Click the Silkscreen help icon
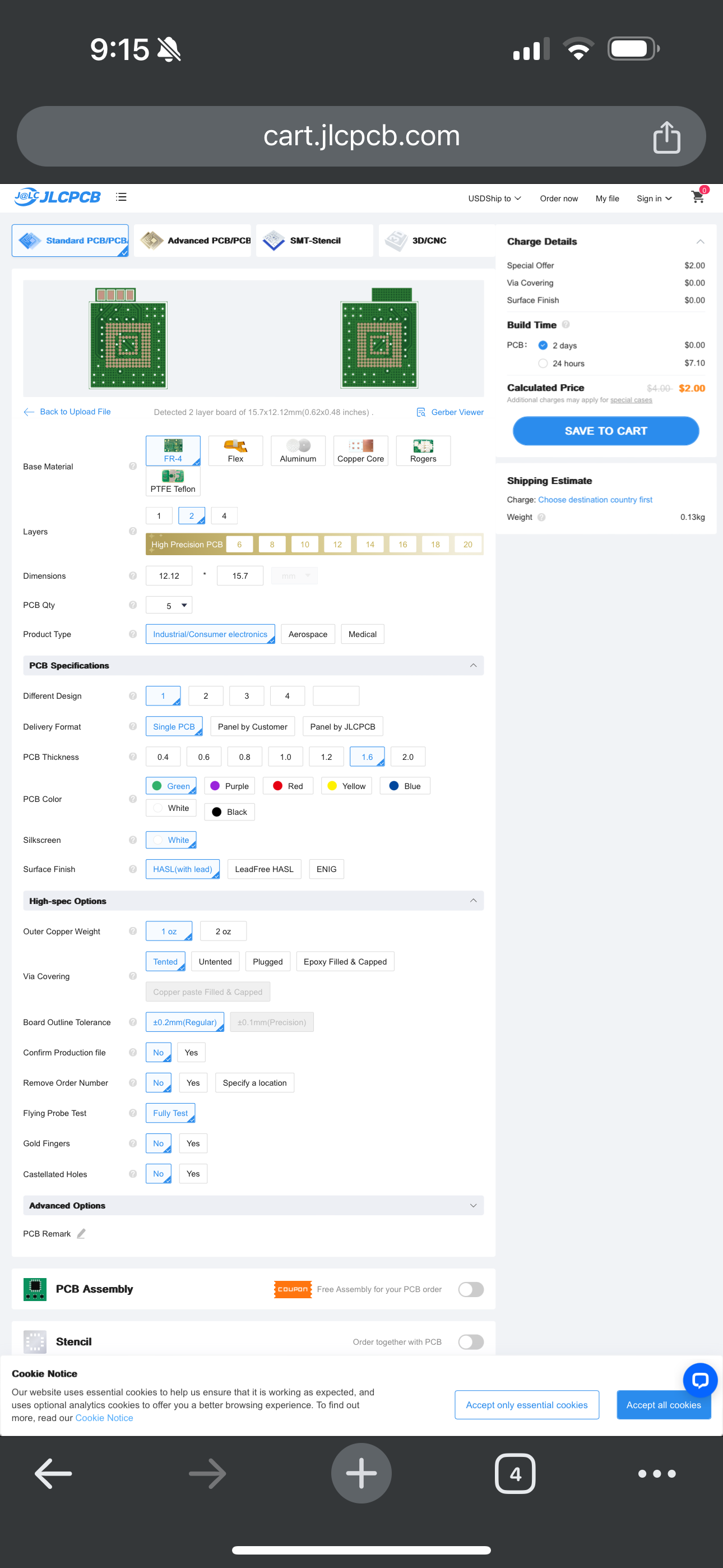Viewport: 723px width, 1568px height. coord(133,840)
